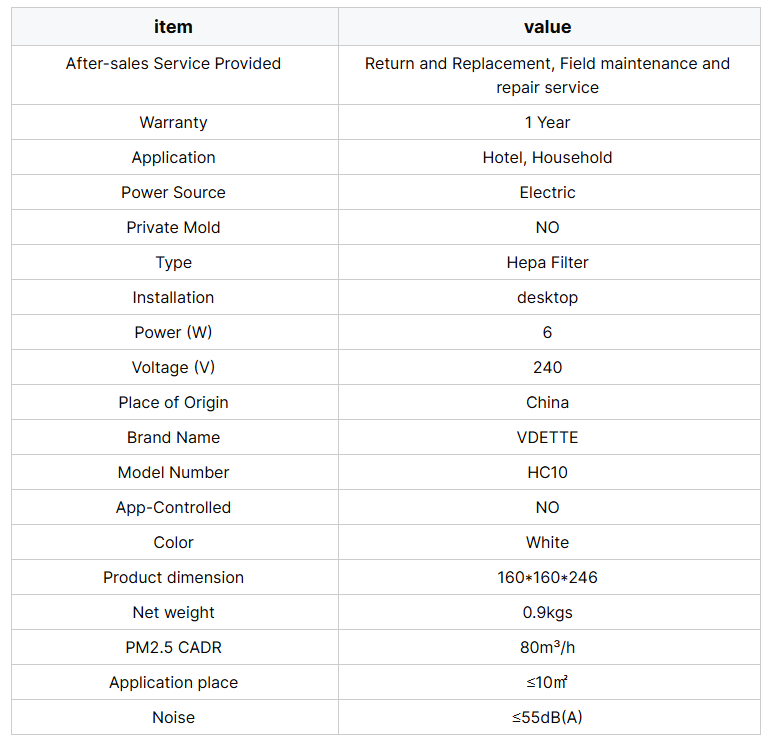Viewport: 765px width, 745px height.
Task: Click the "Hepa Filter" type value
Action: click(x=547, y=262)
